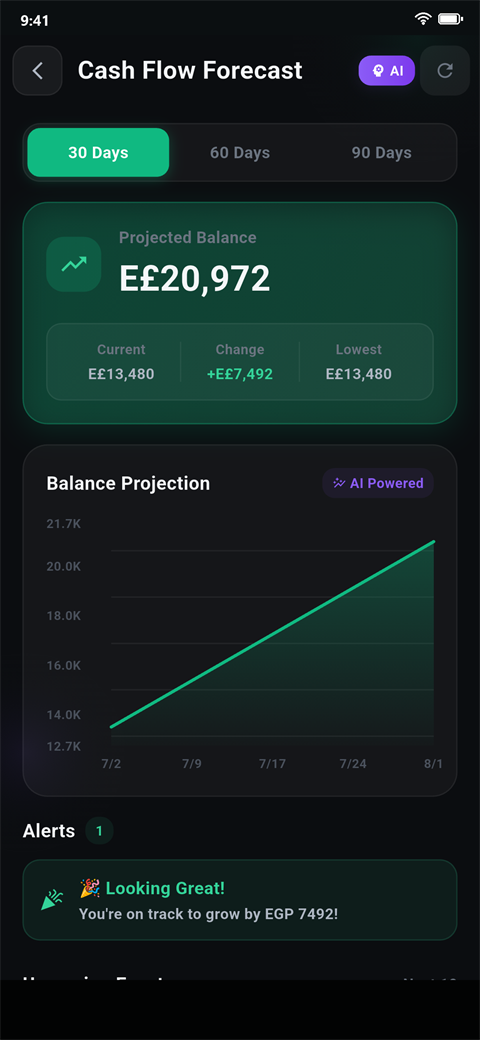Tap the 7/17 date axis label
The height and width of the screenshot is (1040, 480).
click(272, 763)
